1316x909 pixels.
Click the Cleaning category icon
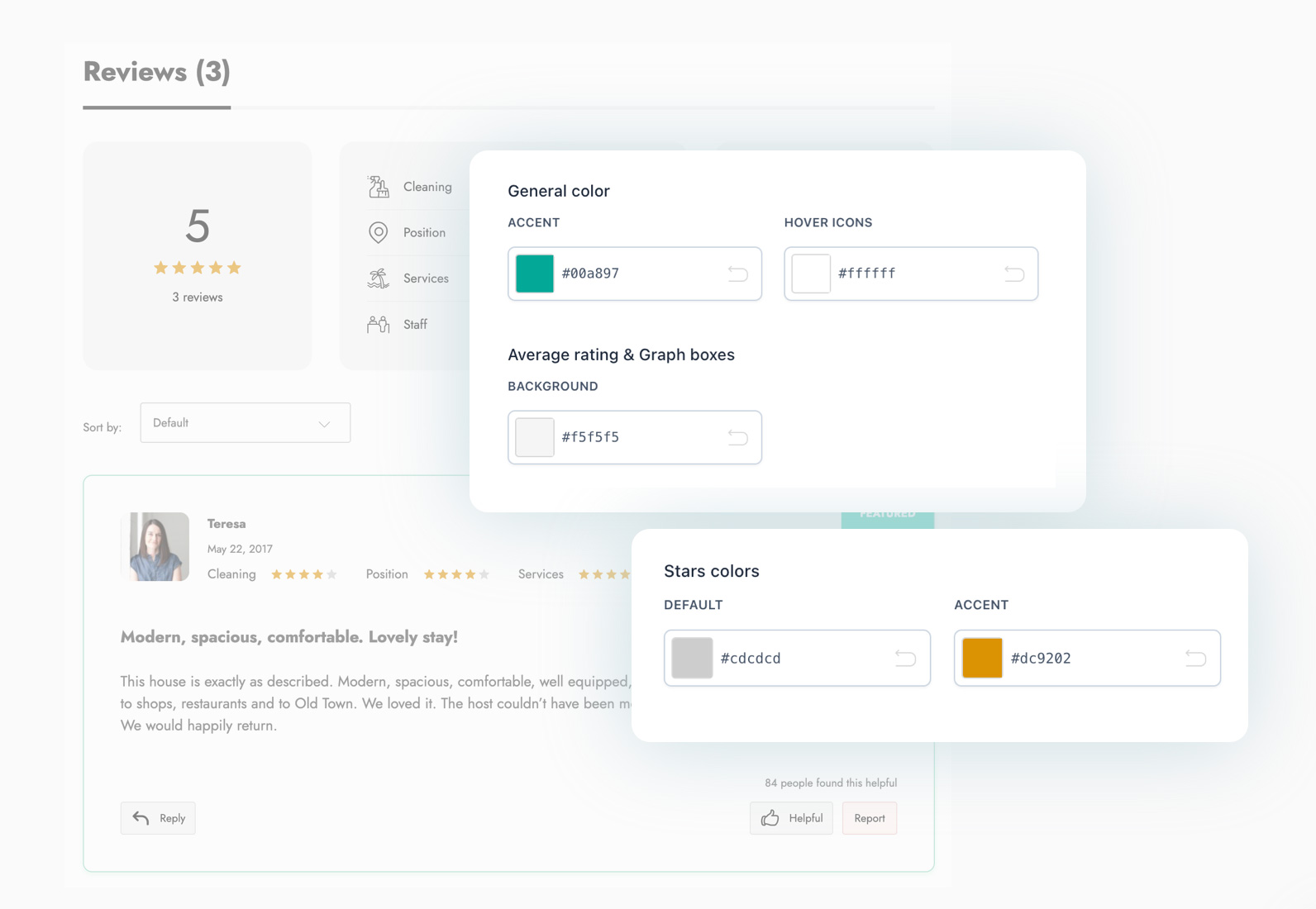(379, 187)
